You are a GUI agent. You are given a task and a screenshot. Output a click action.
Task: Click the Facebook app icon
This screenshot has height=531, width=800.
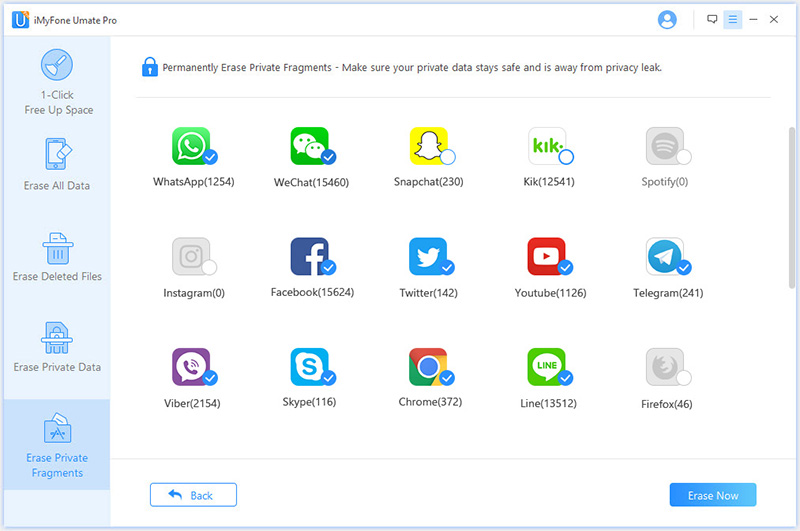309,256
